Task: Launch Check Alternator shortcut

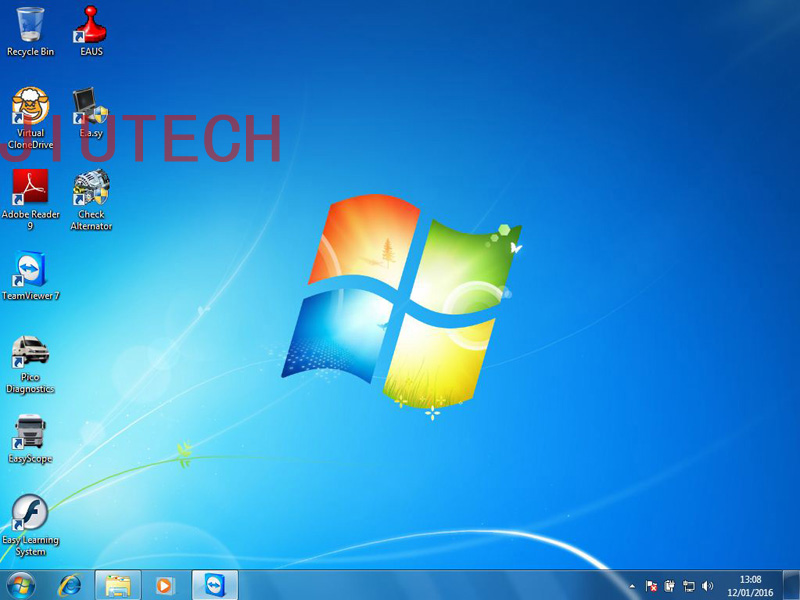Action: [x=91, y=199]
